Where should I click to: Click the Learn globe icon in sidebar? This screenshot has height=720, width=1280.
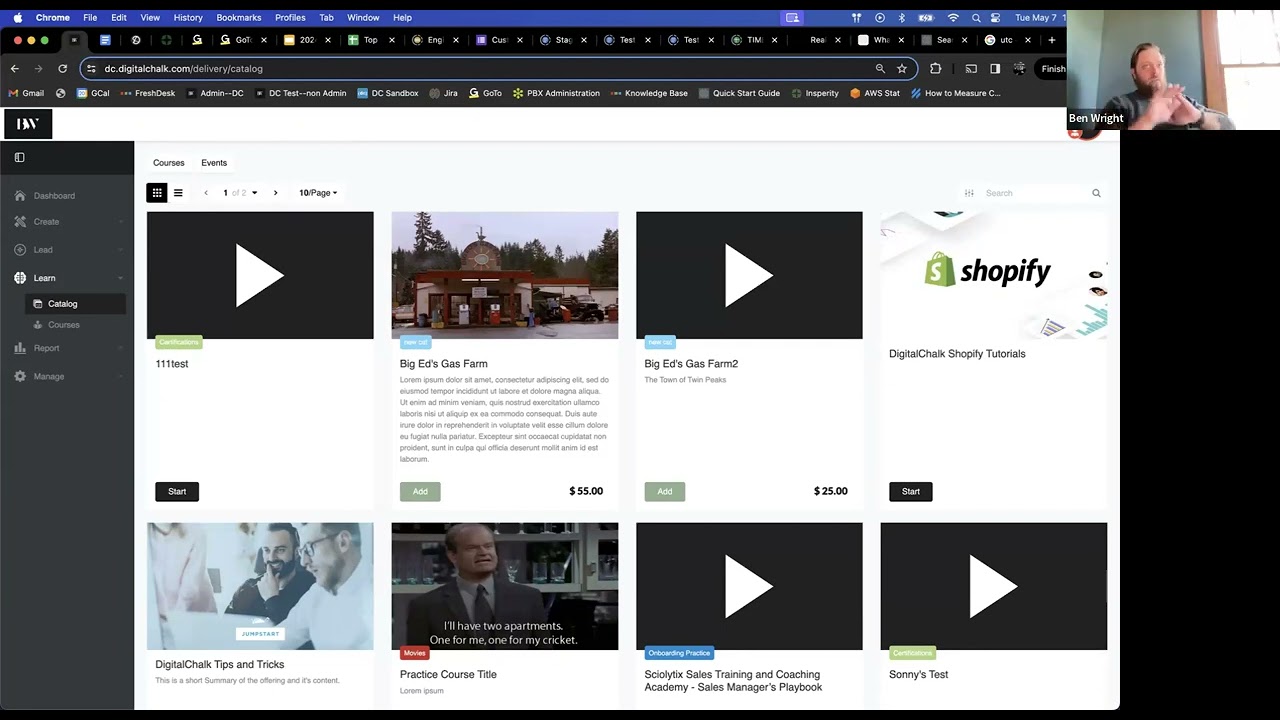click(x=20, y=278)
